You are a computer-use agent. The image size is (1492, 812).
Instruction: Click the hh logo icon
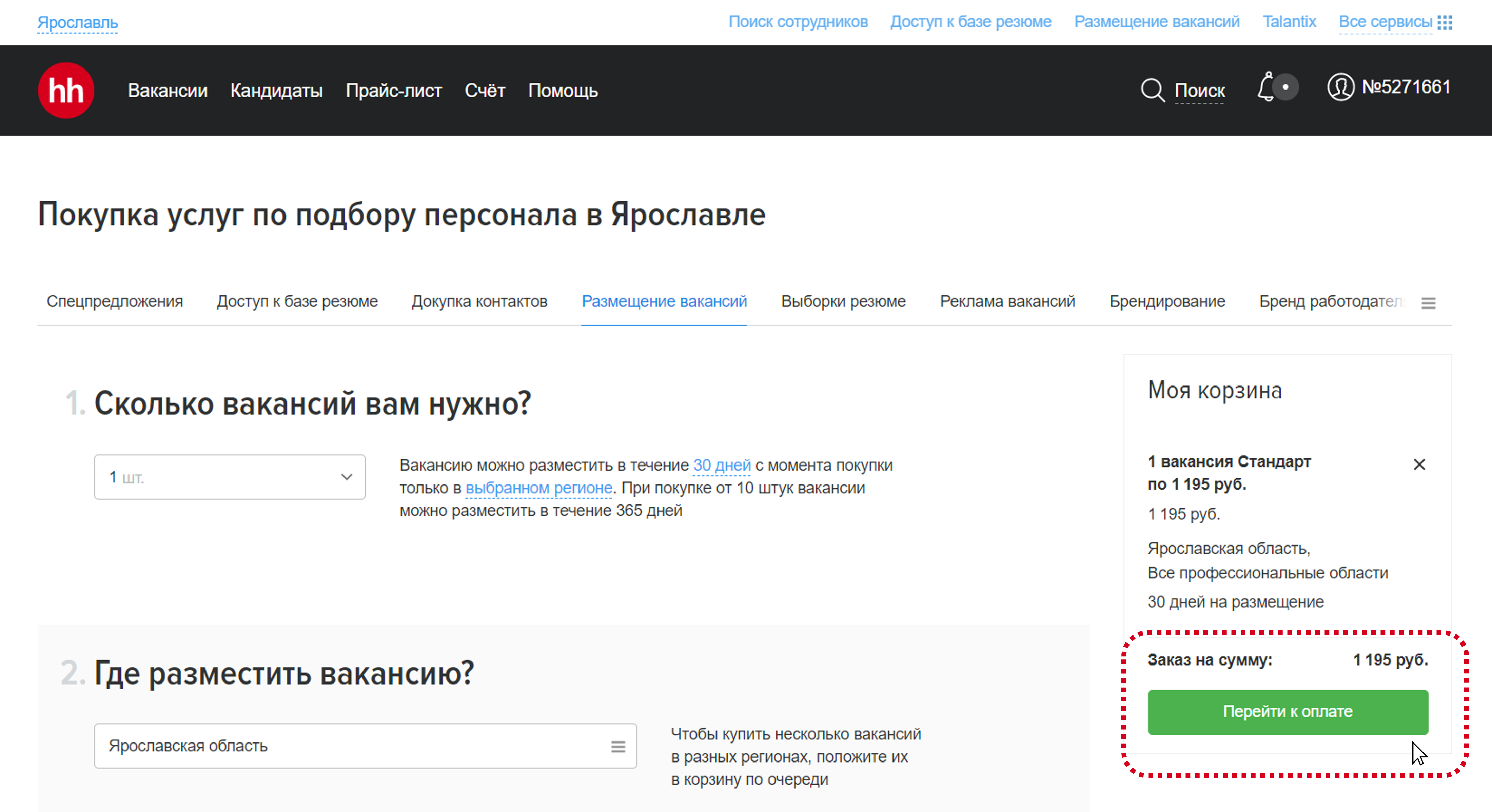pyautogui.click(x=66, y=90)
